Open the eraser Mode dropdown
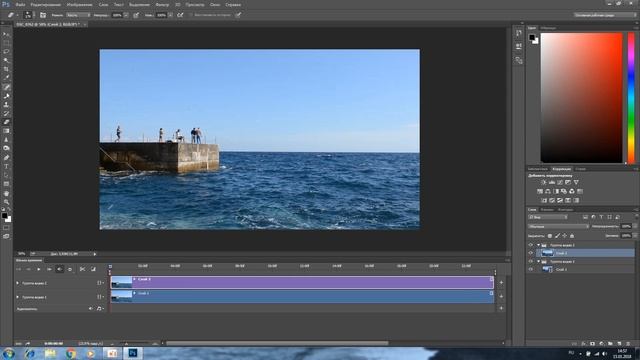 pyautogui.click(x=78, y=15)
